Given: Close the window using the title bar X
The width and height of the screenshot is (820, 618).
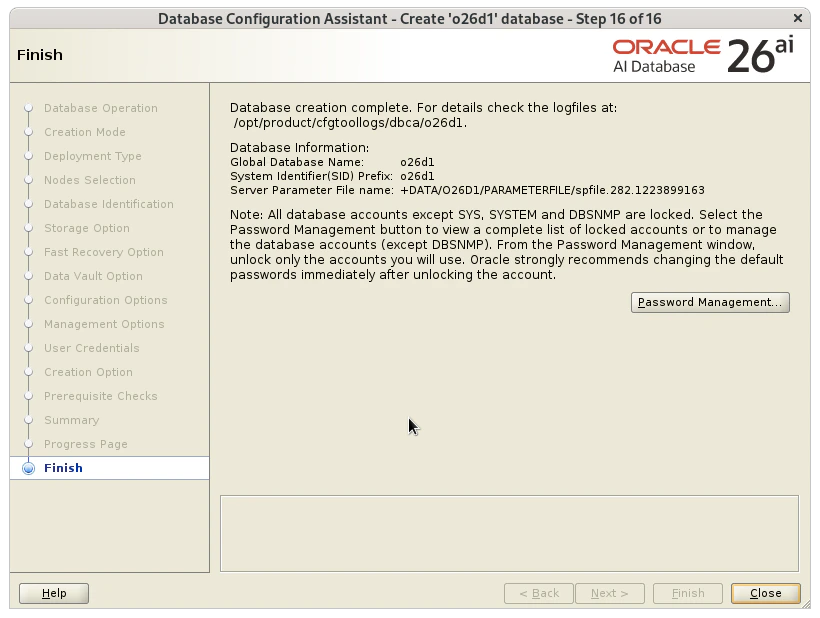Looking at the screenshot, I should [x=798, y=18].
